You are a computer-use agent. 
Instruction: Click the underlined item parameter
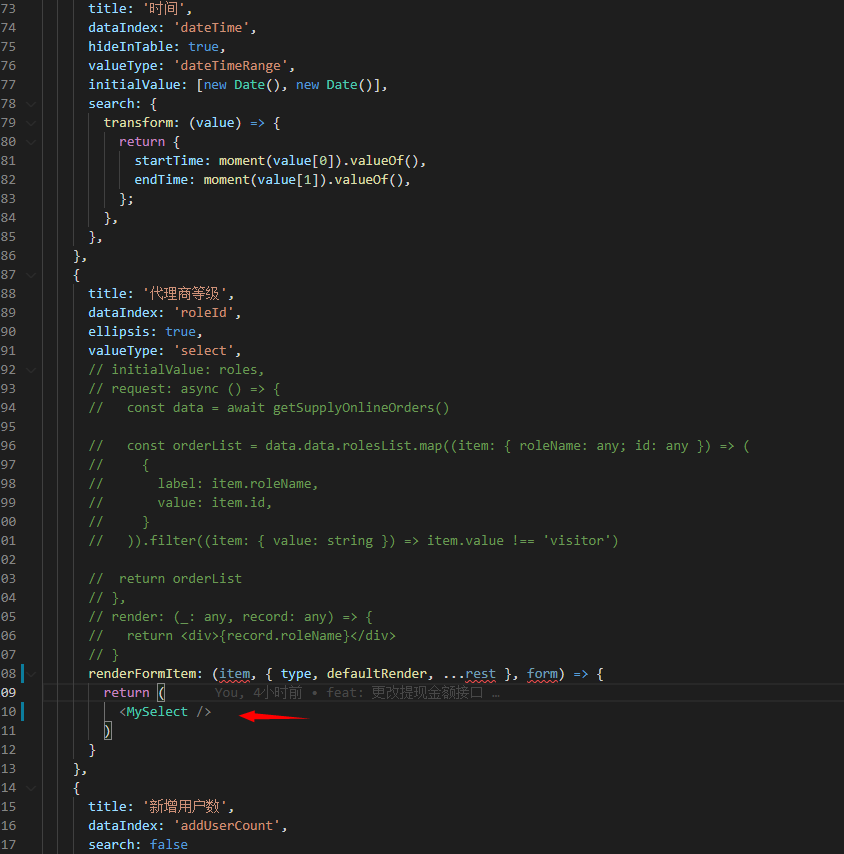(234, 673)
